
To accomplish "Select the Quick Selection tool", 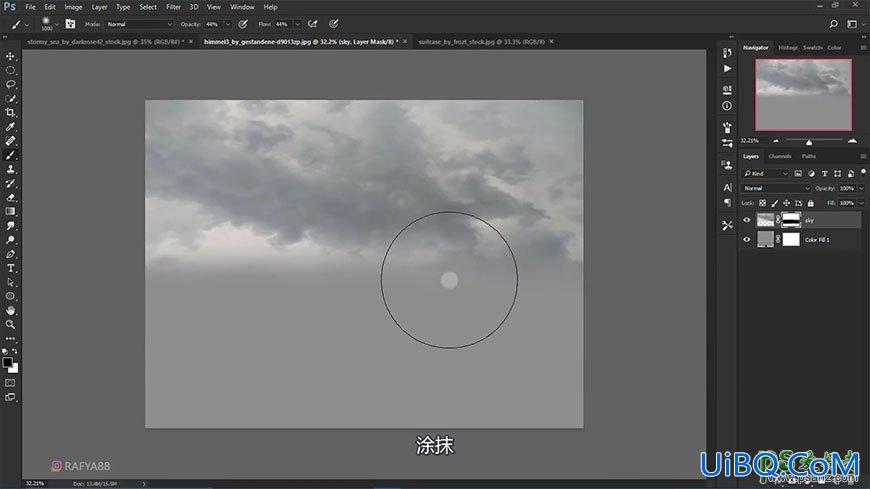I will tap(10, 99).
